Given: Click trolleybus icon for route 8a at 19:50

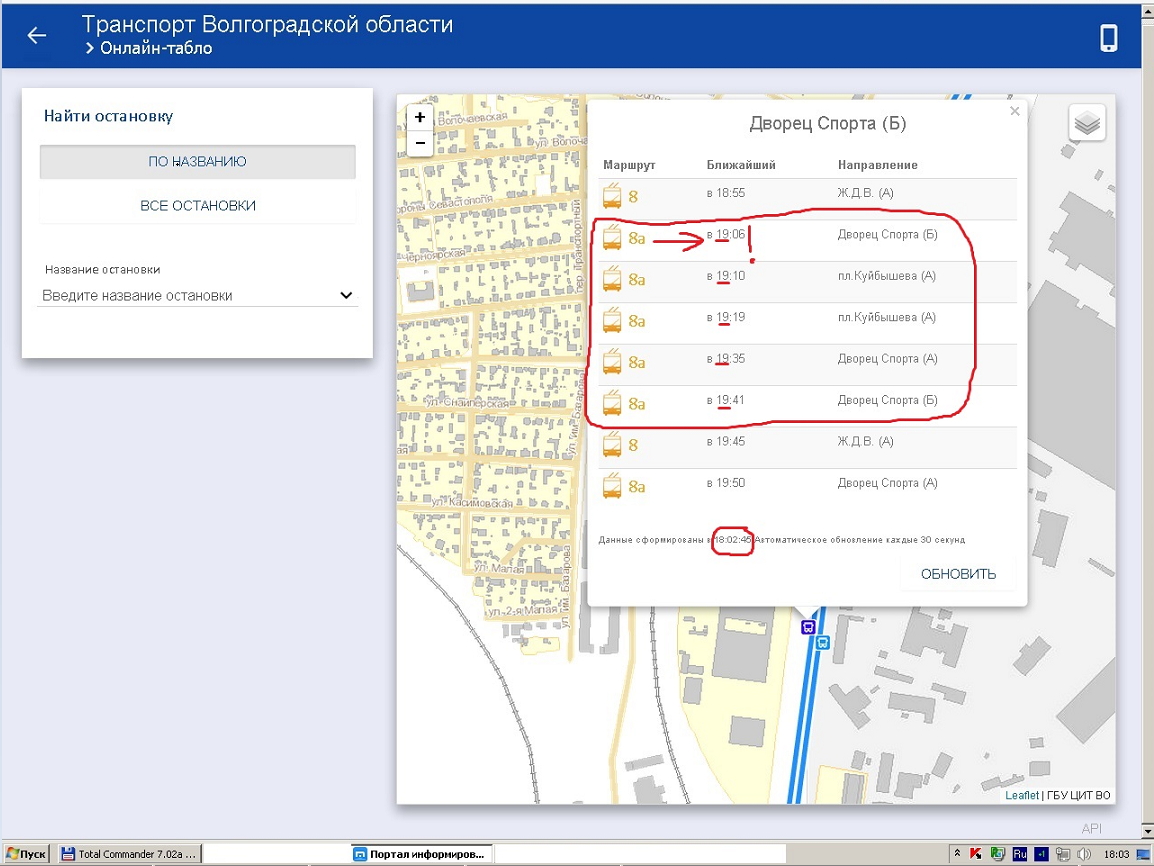Looking at the screenshot, I should (613, 486).
